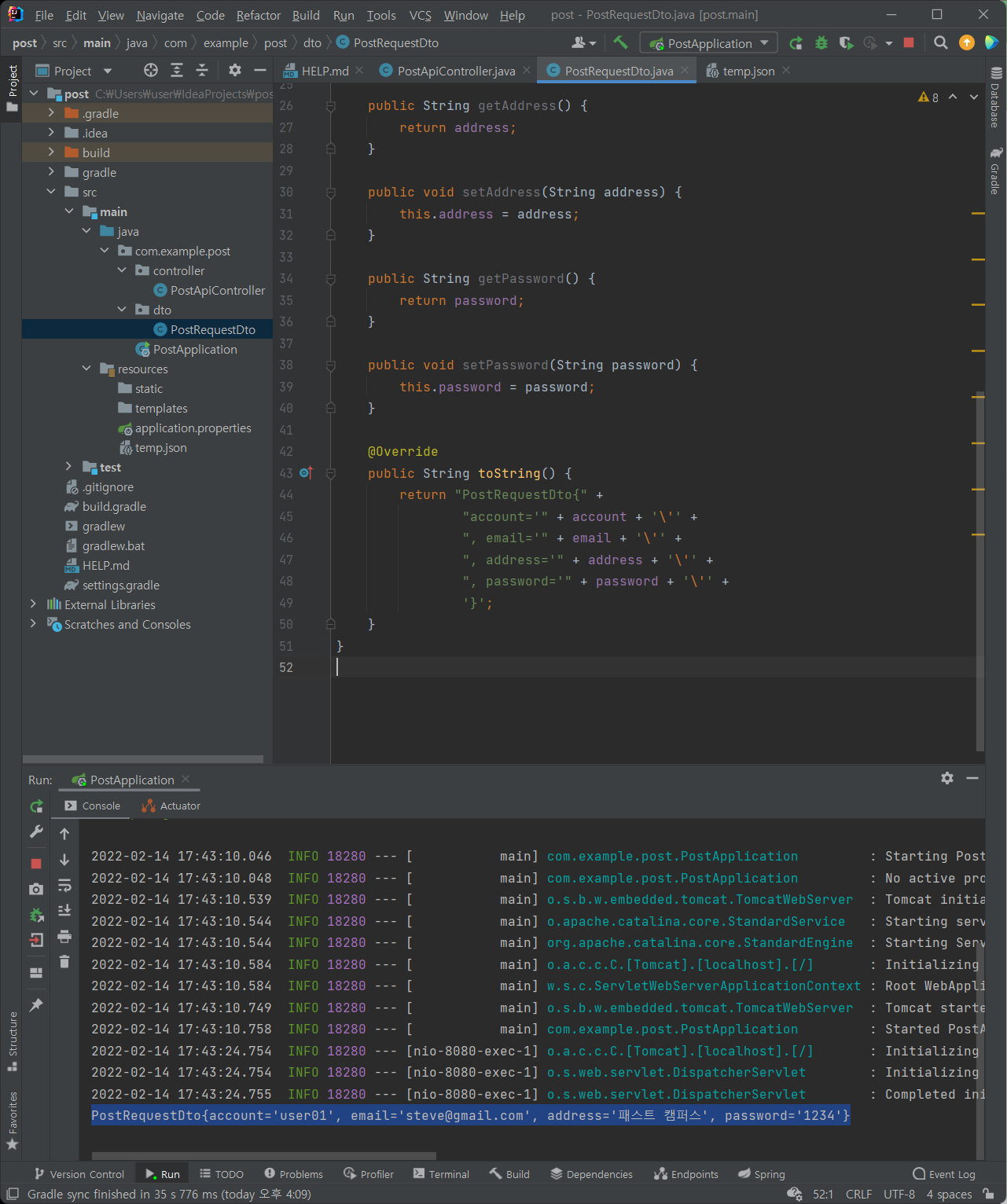Click Expand All icon in Project panel
The width and height of the screenshot is (1007, 1204).
(x=177, y=71)
